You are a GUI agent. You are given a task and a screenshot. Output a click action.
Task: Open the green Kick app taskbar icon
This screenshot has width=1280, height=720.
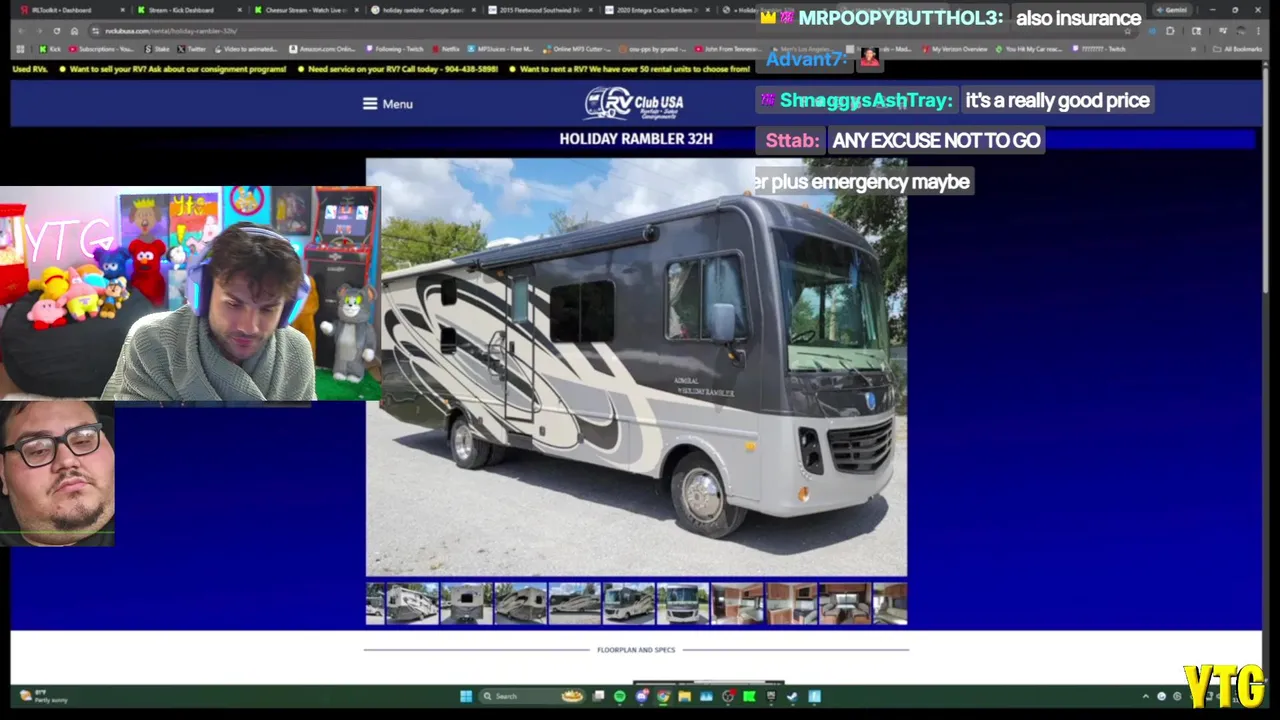coord(749,696)
